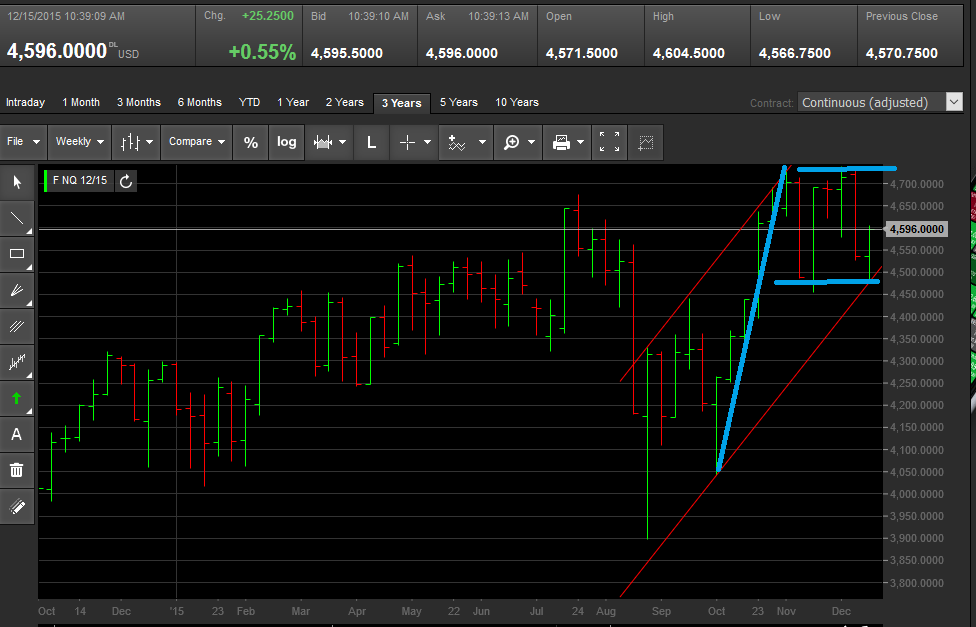
Task: Expand the Continuous (adjusted) contract dropdown
Action: click(880, 102)
